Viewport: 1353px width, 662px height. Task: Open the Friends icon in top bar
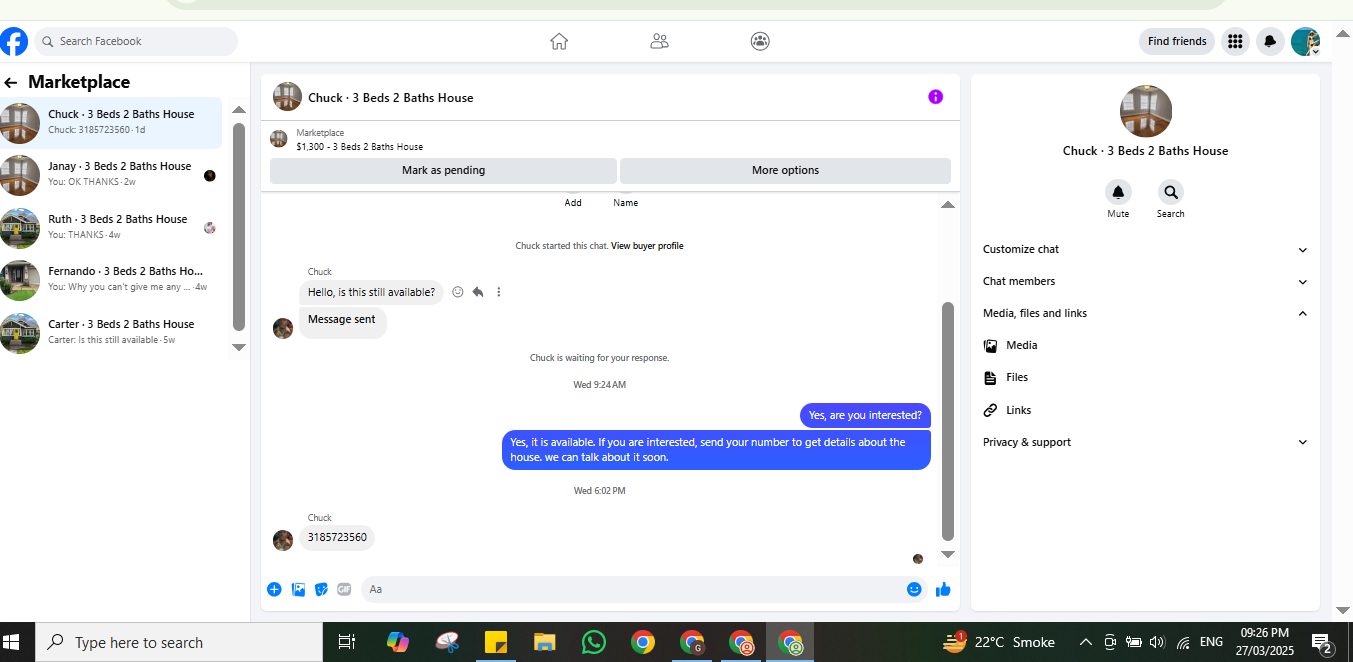pos(659,41)
